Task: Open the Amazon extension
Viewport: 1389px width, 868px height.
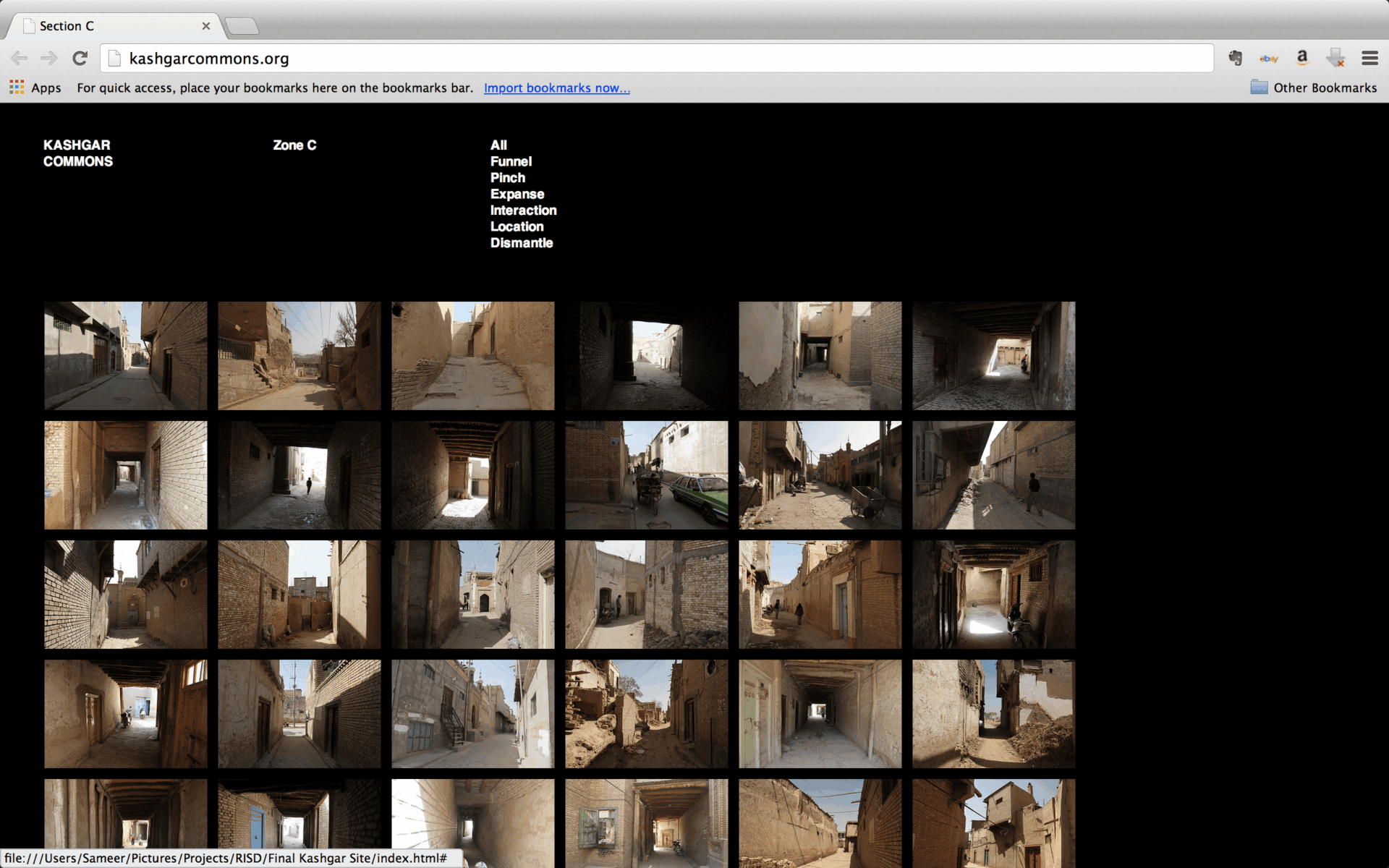Action: pyautogui.click(x=1301, y=58)
